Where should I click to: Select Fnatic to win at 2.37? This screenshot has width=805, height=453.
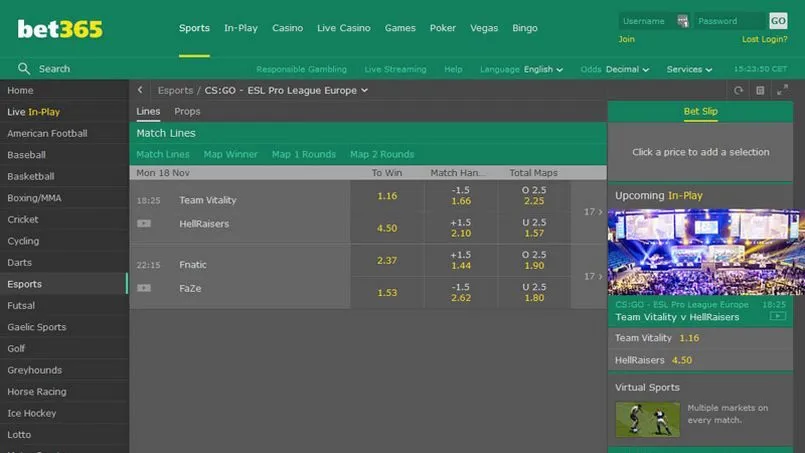click(387, 260)
